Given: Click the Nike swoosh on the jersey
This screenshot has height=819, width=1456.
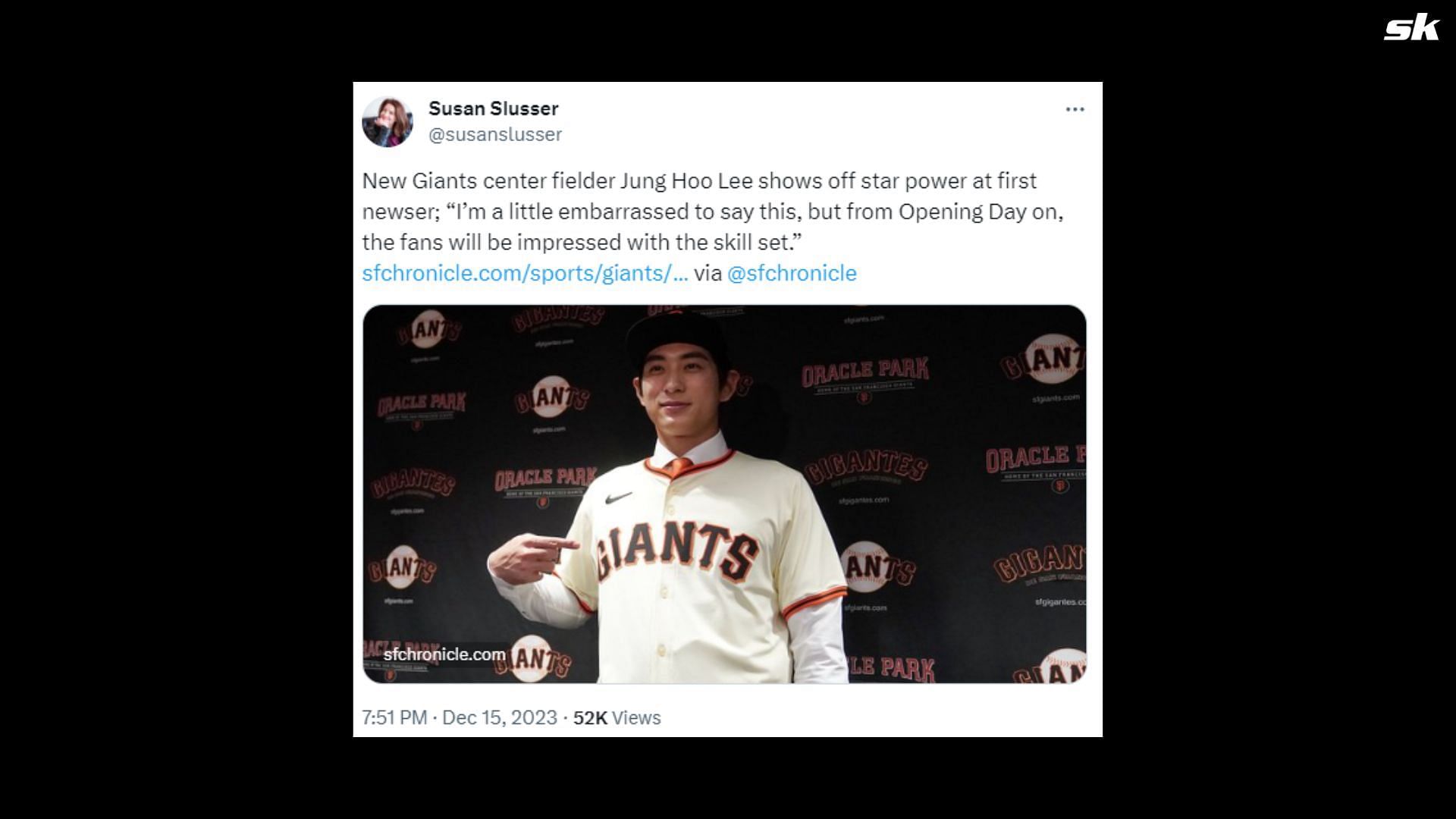Looking at the screenshot, I should pos(619,497).
